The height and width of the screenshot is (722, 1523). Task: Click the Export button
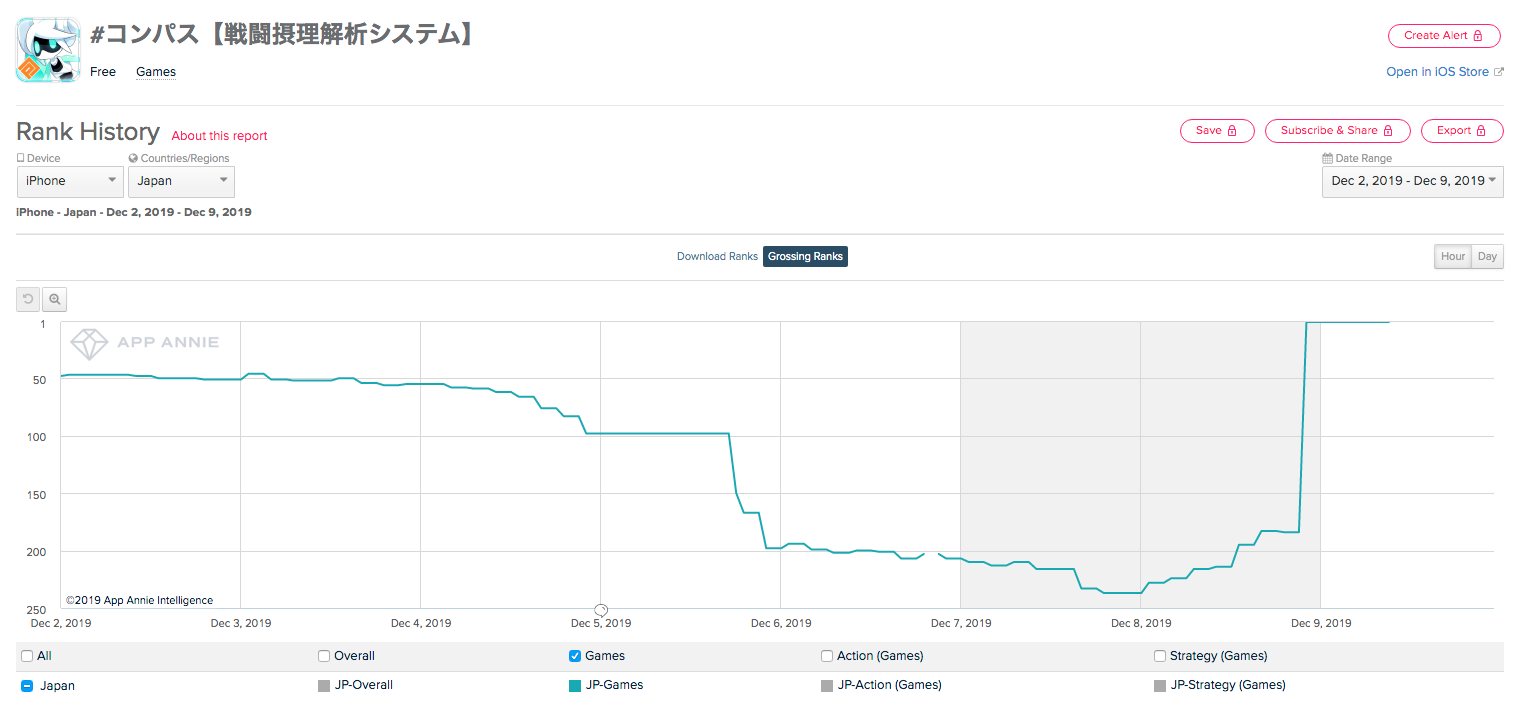pyautogui.click(x=1462, y=131)
